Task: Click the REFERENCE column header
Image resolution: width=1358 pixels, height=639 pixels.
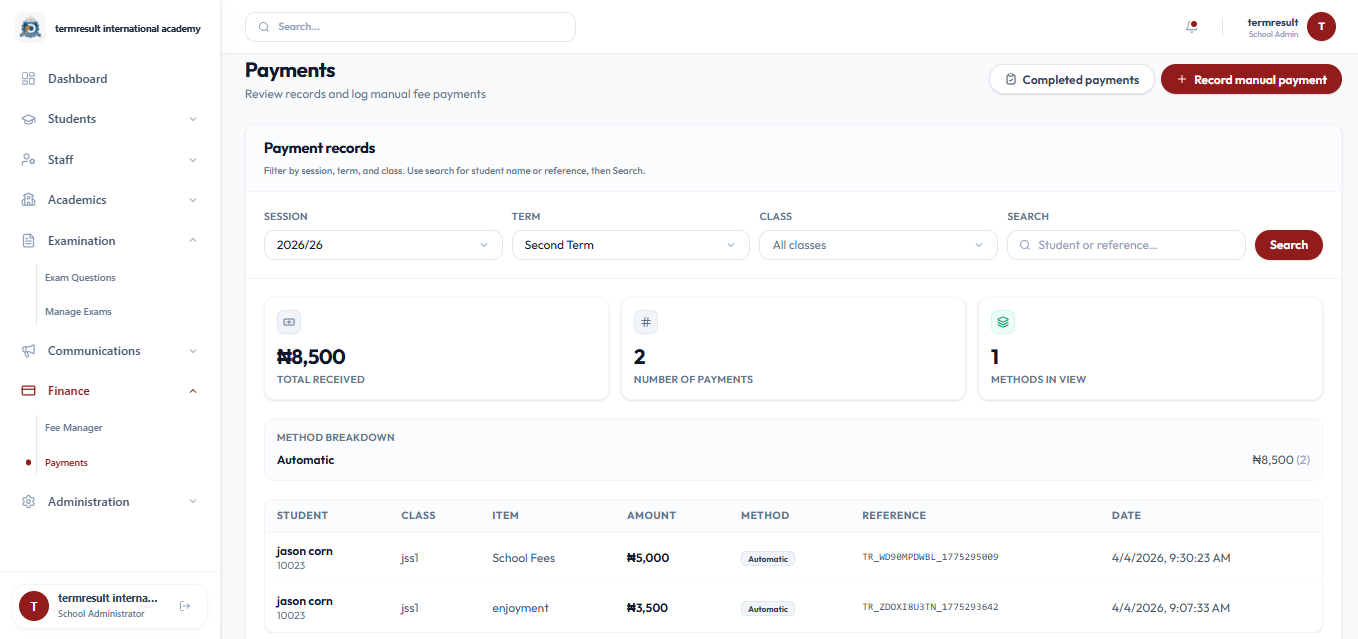Action: click(894, 516)
